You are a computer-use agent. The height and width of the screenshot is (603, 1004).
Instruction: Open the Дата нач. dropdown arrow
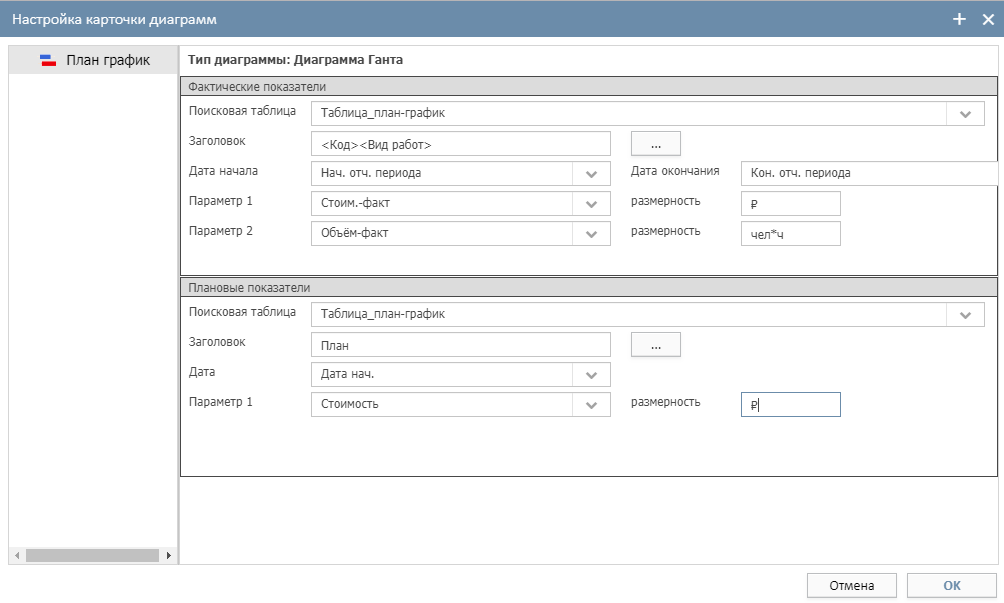pyautogui.click(x=591, y=375)
